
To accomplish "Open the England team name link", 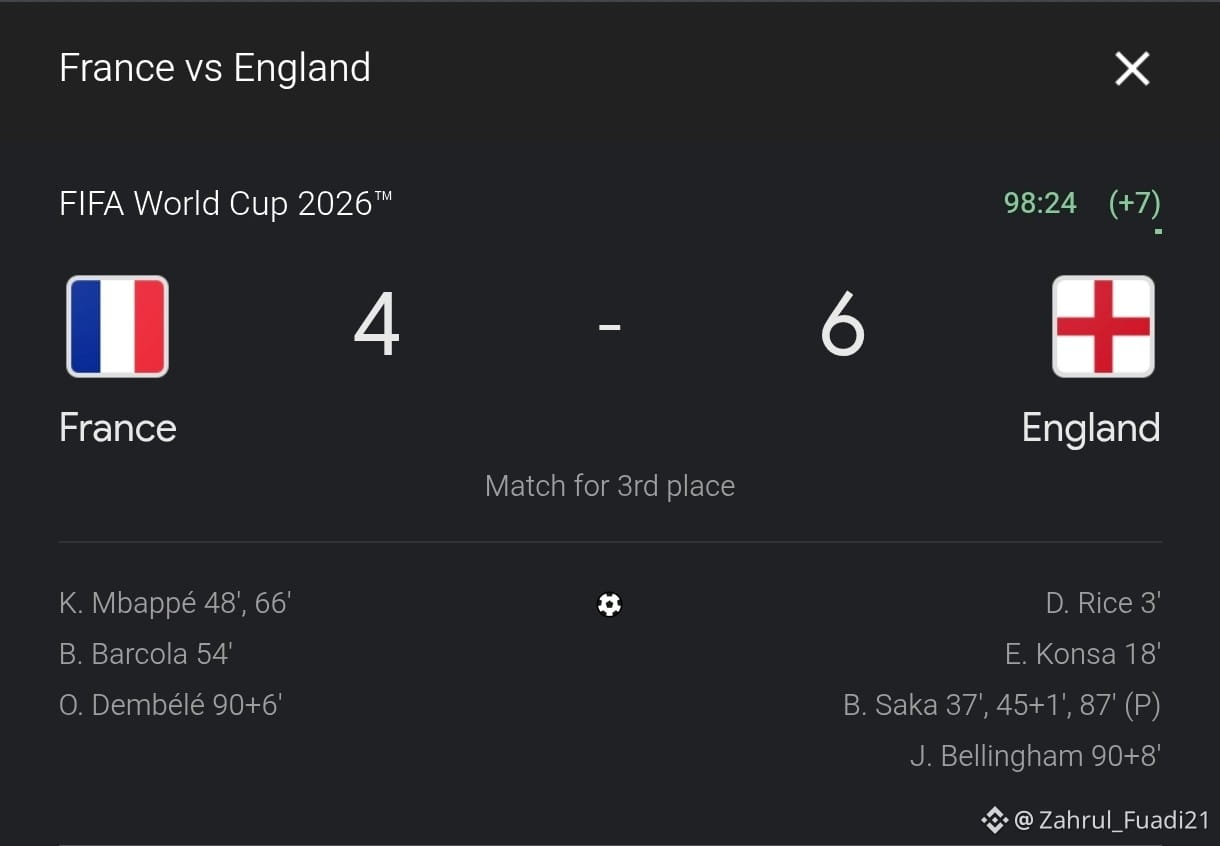I will click(1091, 428).
